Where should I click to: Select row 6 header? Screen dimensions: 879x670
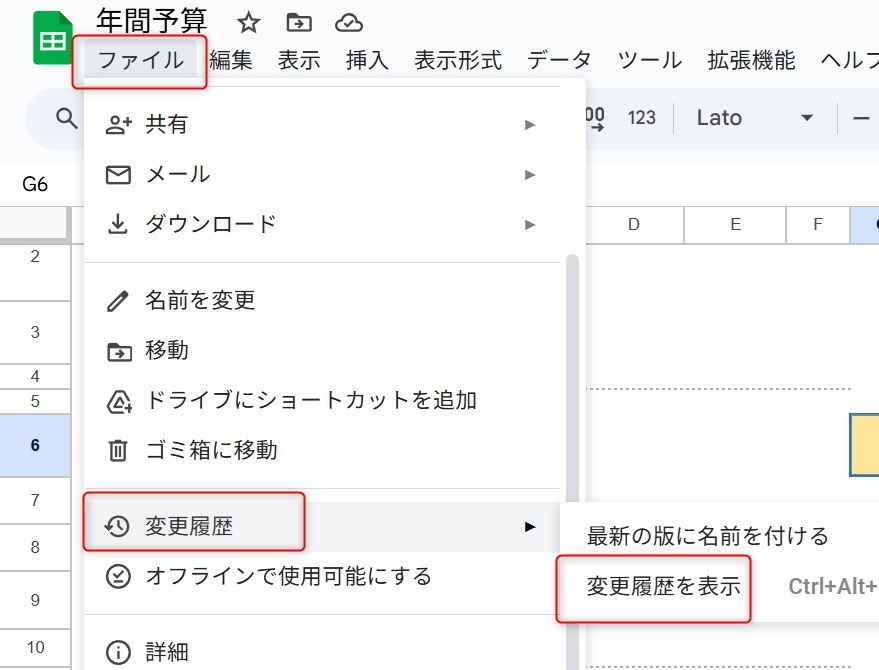35,445
